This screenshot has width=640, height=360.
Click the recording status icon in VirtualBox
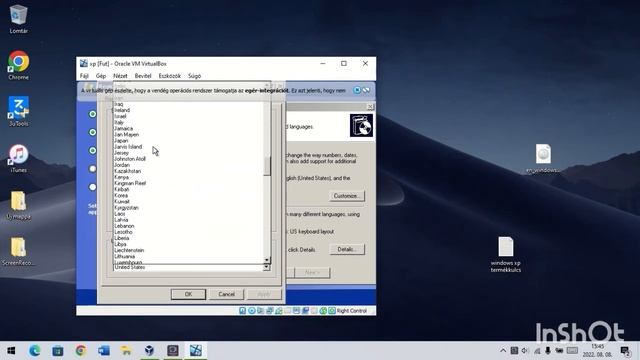pos(305,311)
